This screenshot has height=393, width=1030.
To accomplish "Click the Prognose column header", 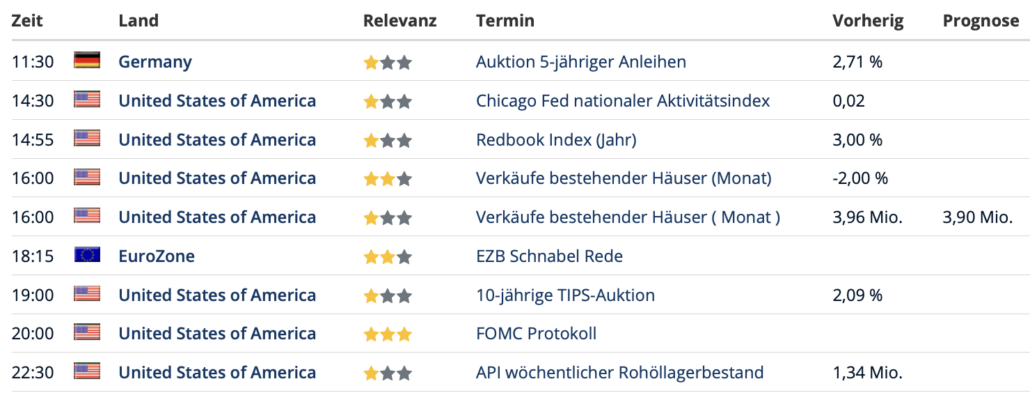I will tap(981, 21).
